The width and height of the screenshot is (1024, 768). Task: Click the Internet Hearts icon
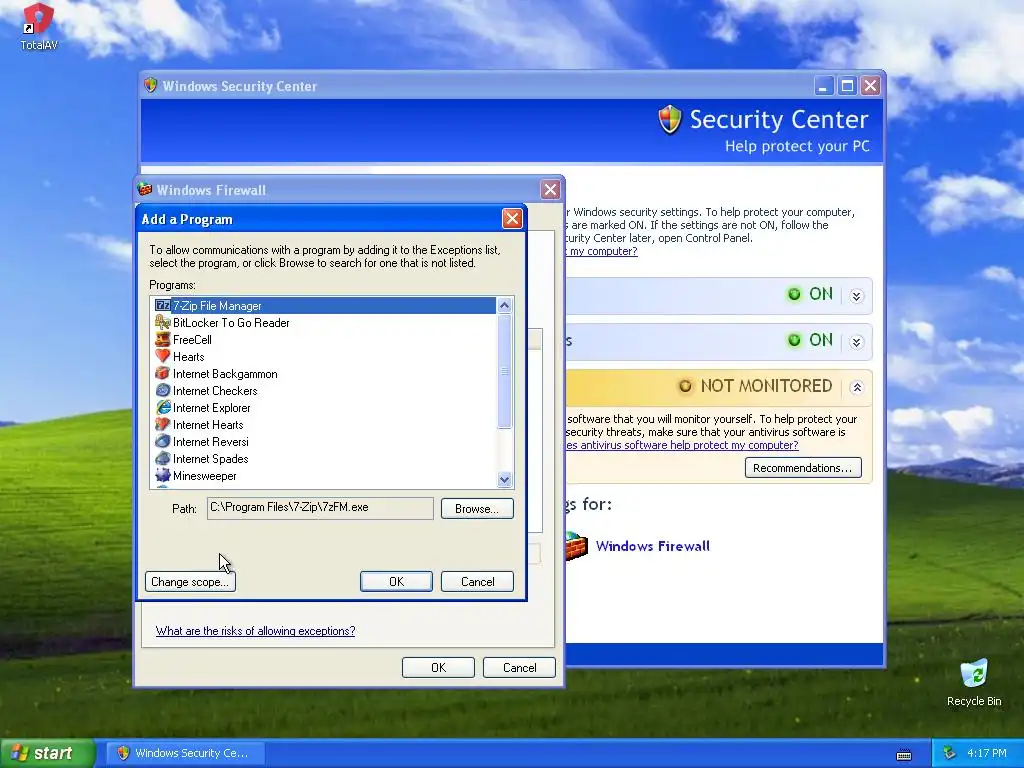point(163,424)
